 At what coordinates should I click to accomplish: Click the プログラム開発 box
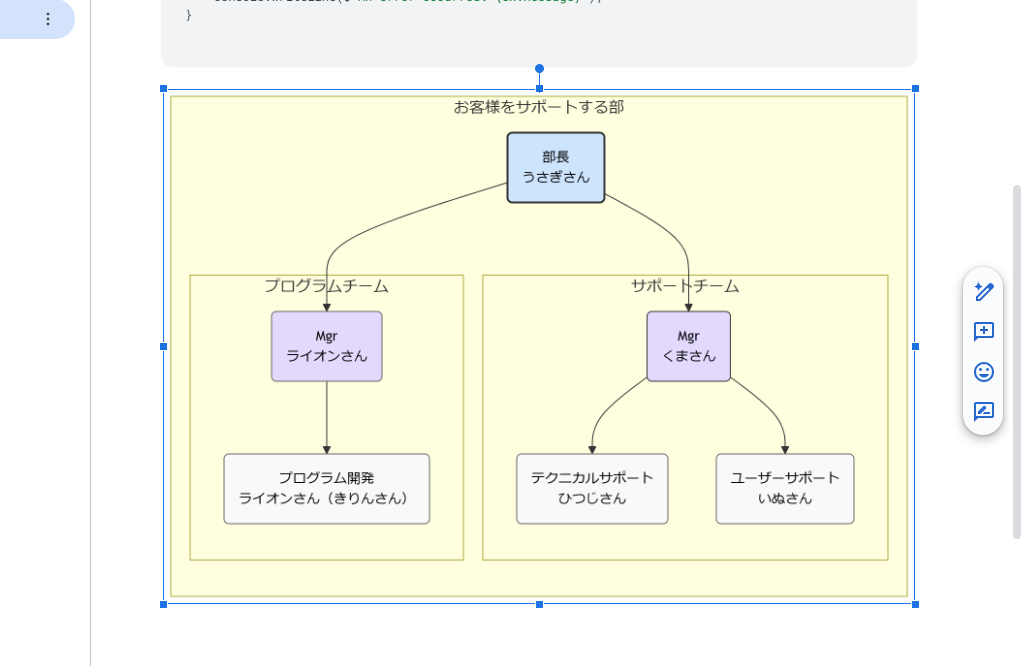[x=327, y=489]
